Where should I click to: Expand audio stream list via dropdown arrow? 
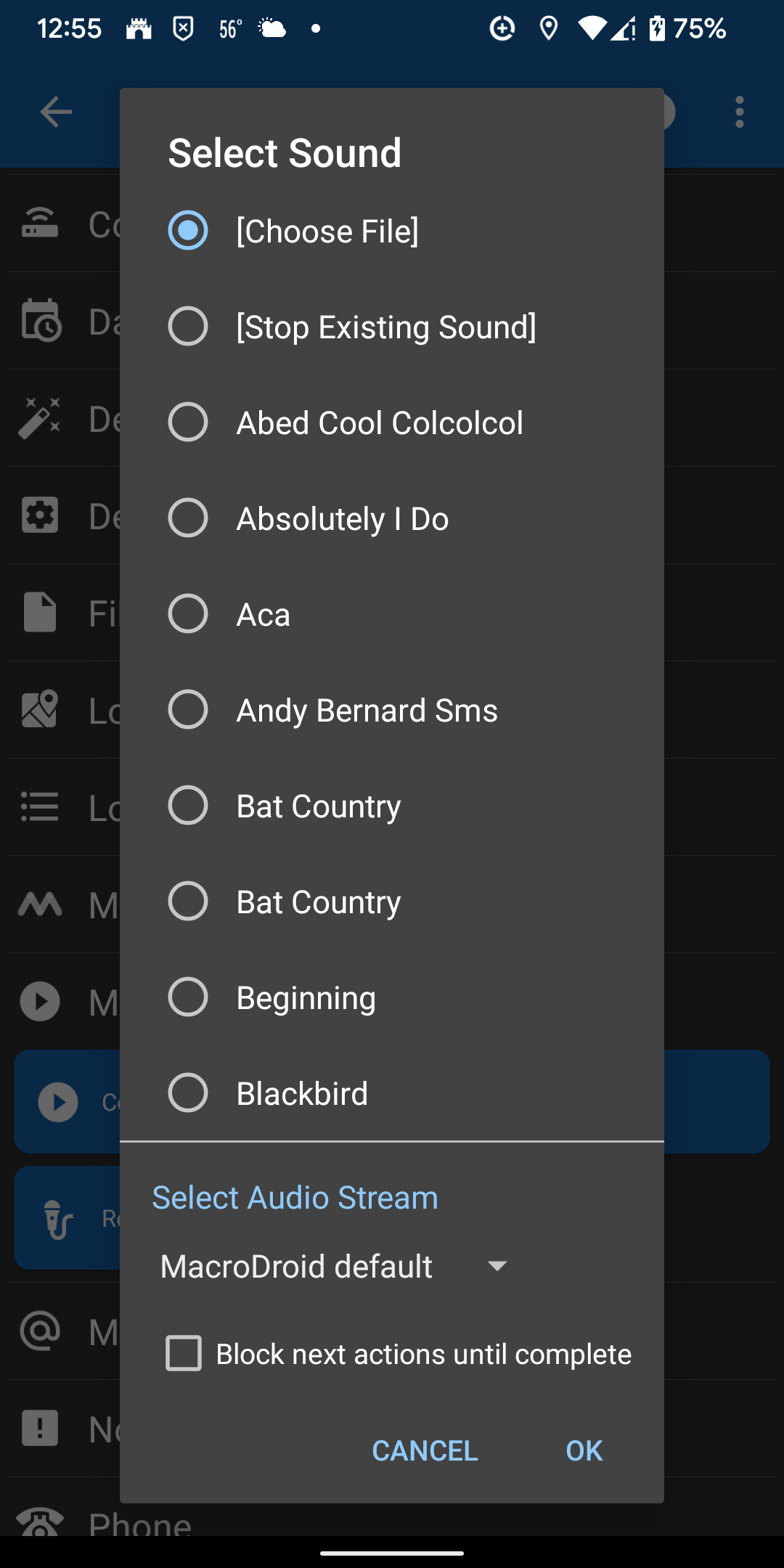[x=497, y=1266]
